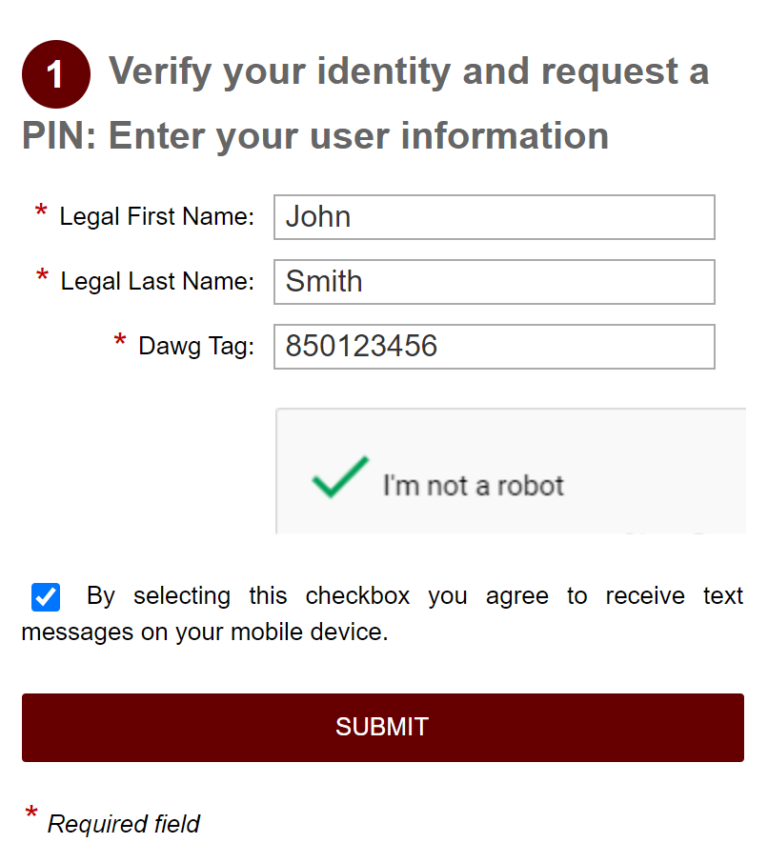
Task: Click inside the Legal Last Name field
Action: 494,281
